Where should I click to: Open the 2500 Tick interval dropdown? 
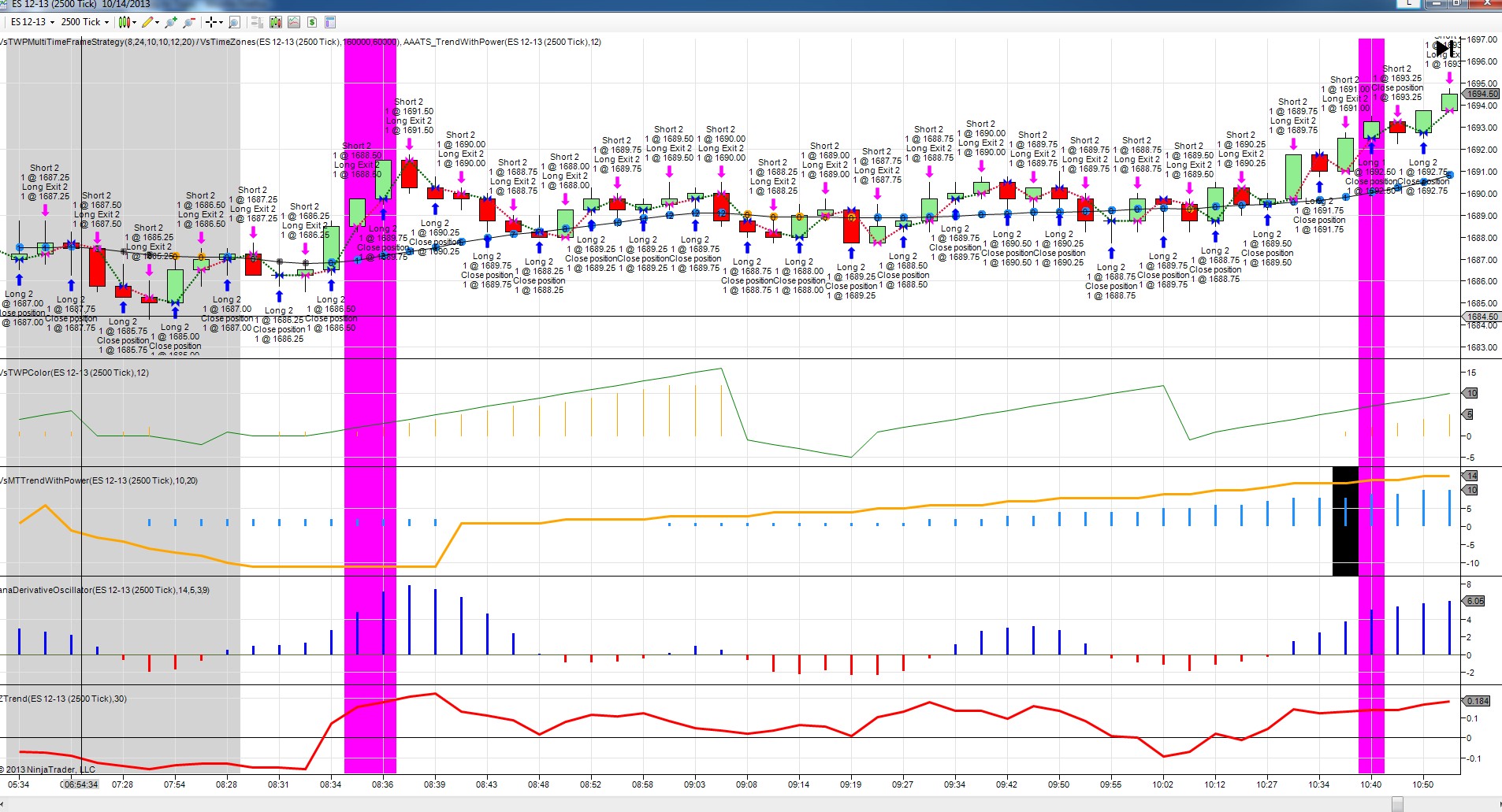[x=85, y=22]
